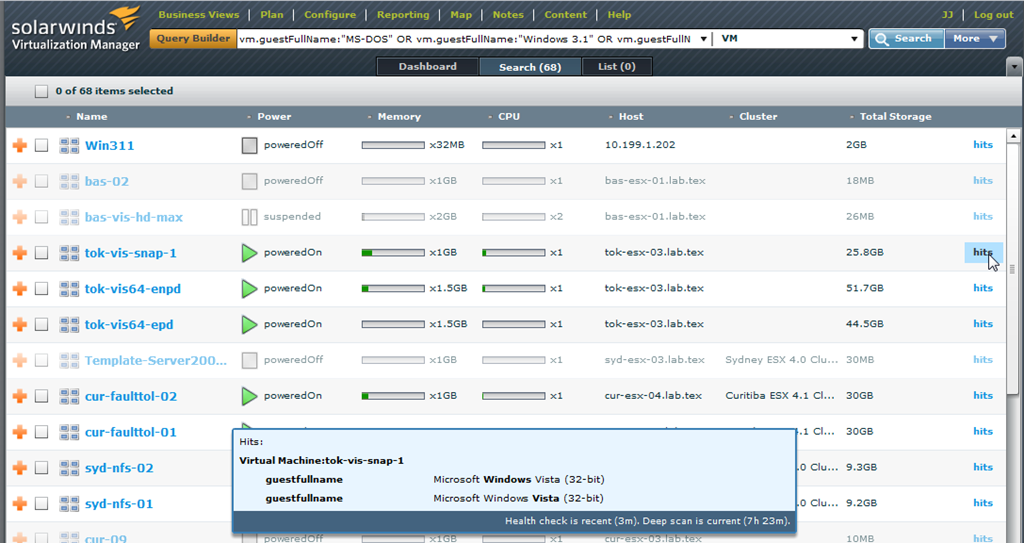Check the box for tok-vis-snap-1

coord(41,253)
